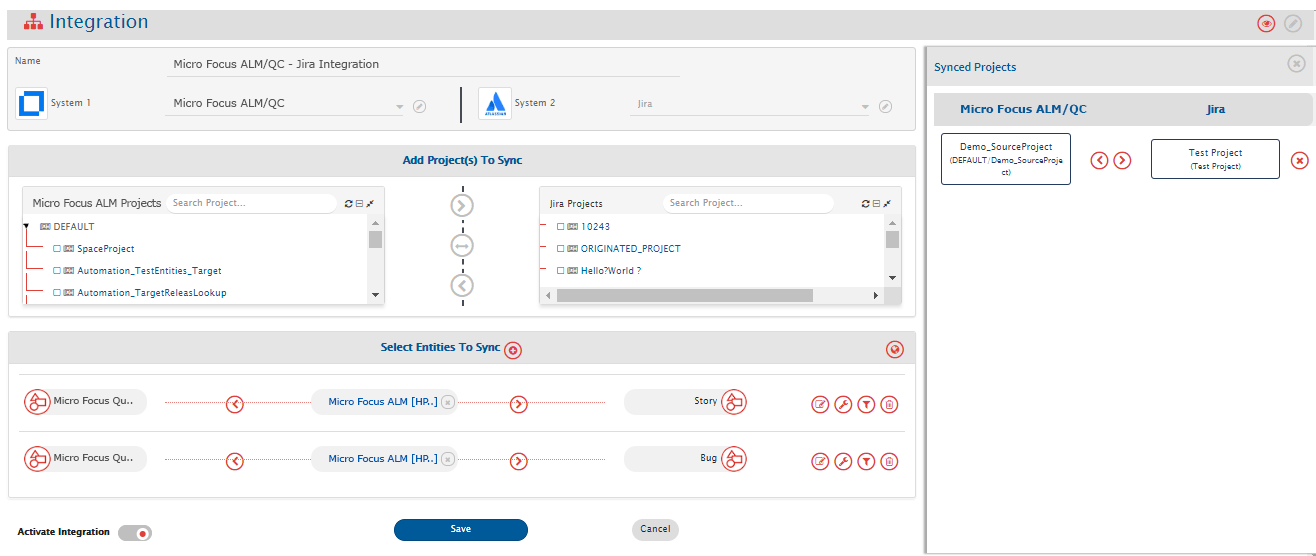Toggle the red eye view icon at top right
Viewport: 1316px width, 556px height.
tap(1266, 24)
